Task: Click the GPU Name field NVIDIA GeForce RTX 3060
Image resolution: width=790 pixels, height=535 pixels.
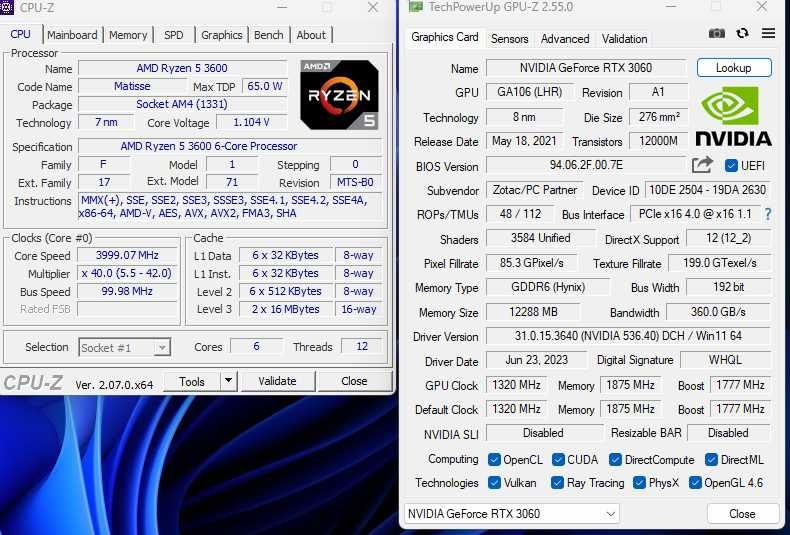Action: point(586,68)
